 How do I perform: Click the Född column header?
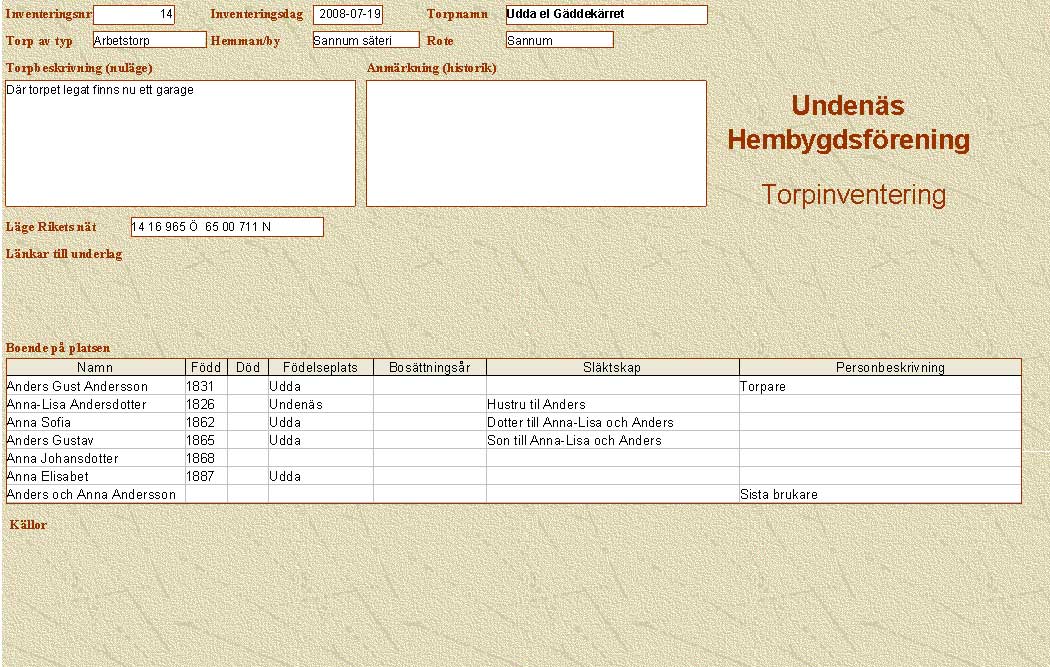(206, 367)
